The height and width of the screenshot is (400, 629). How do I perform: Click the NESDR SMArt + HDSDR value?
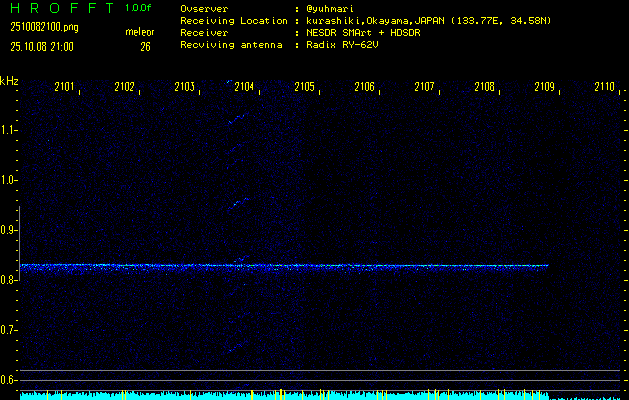pos(363,32)
